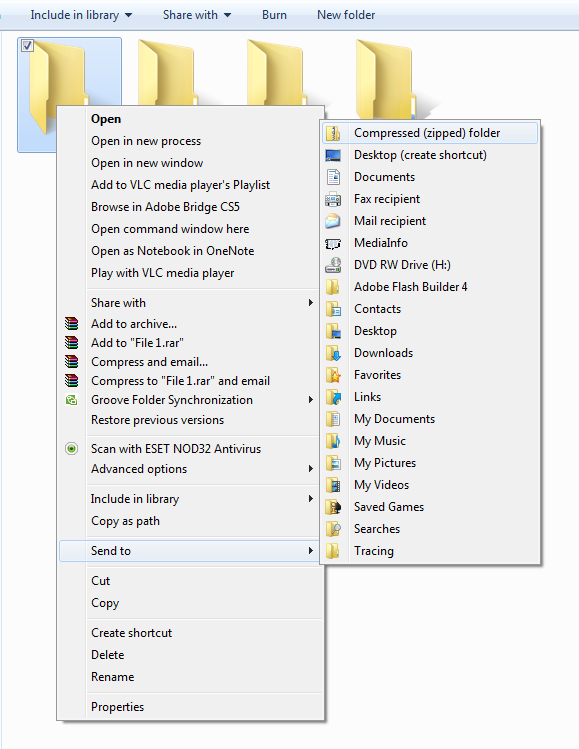Click the My Videos folder icon

pos(333,485)
